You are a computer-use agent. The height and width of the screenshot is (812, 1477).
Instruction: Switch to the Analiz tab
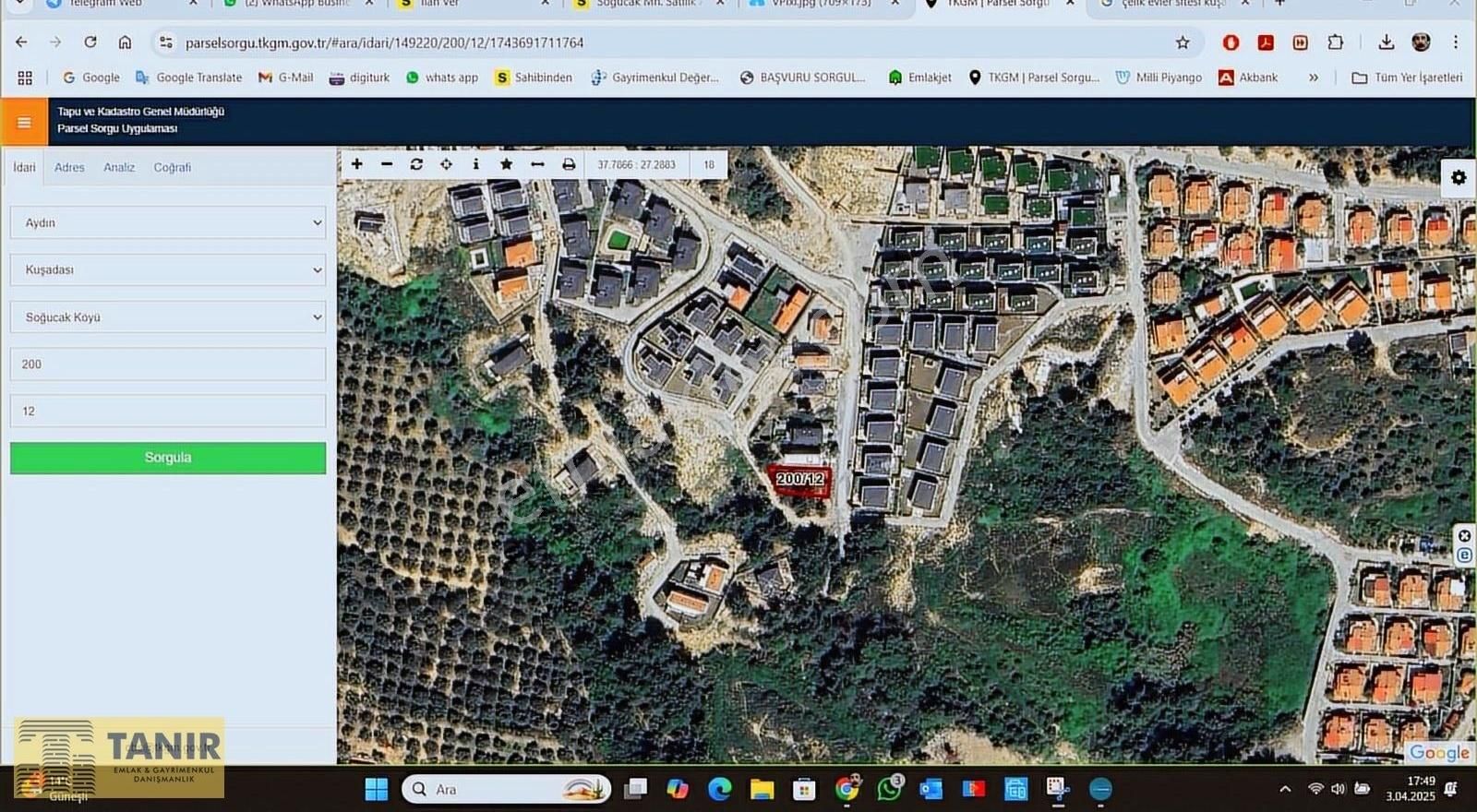point(119,167)
